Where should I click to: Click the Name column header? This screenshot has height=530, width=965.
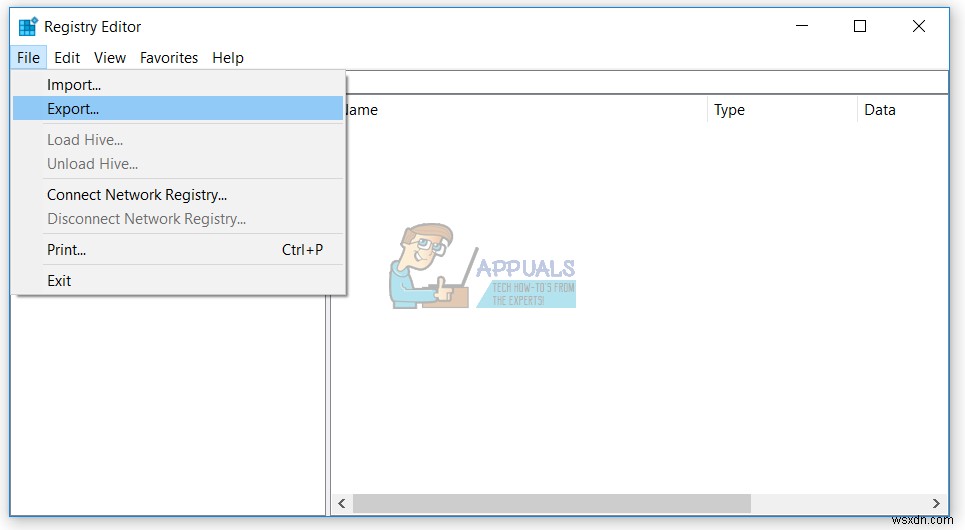pyautogui.click(x=526, y=110)
